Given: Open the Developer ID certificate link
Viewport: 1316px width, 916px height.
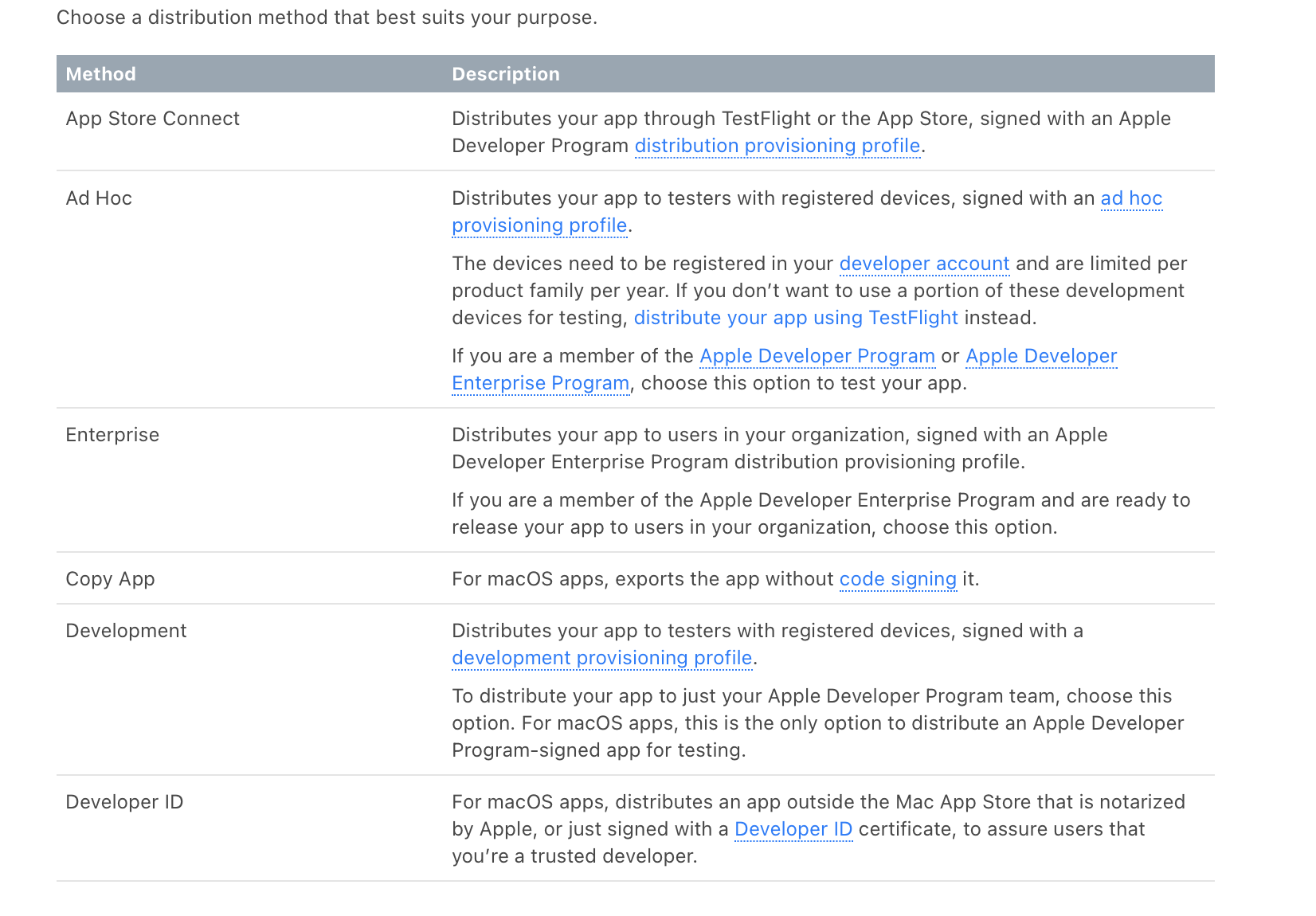Looking at the screenshot, I should click(793, 829).
